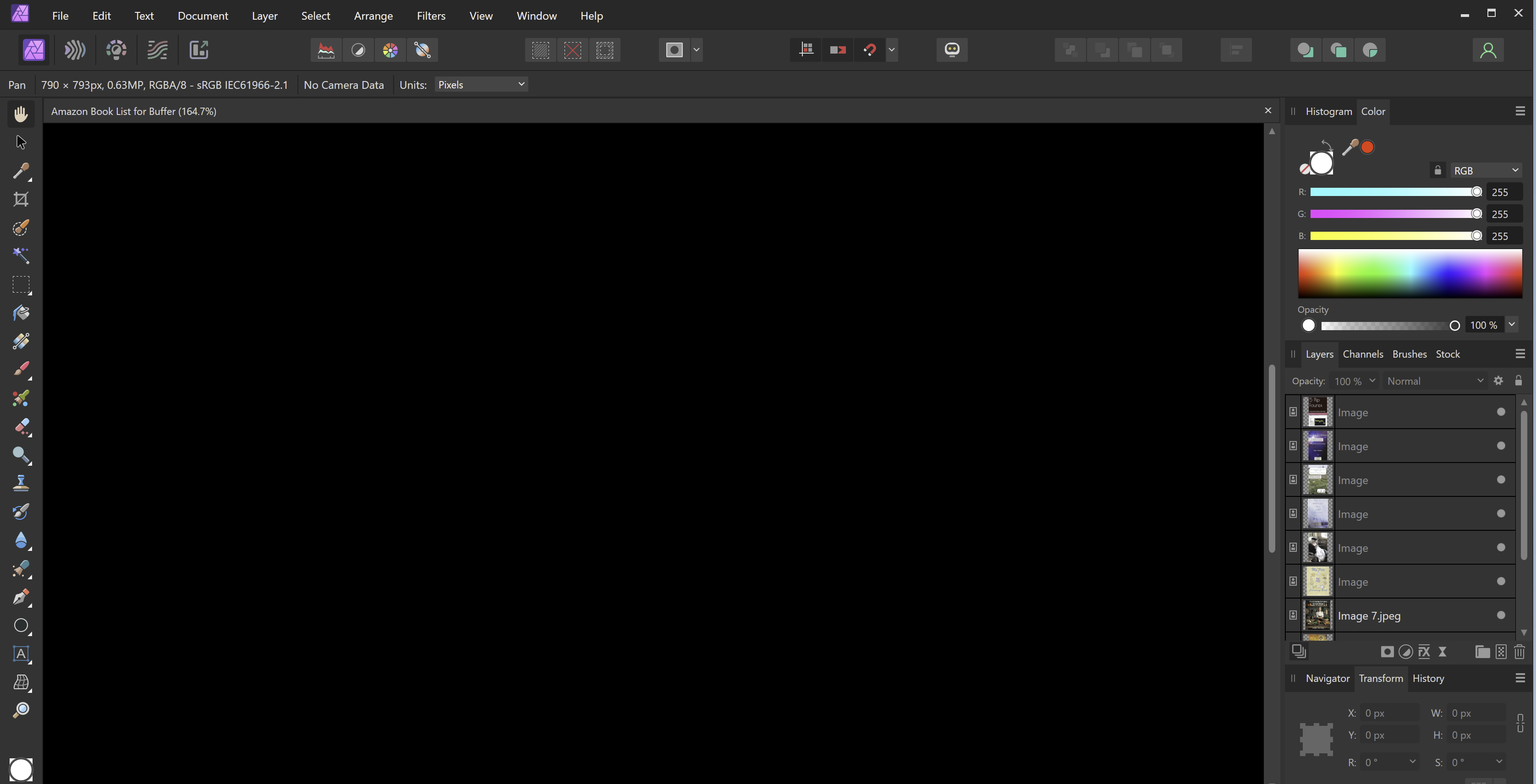Toggle visibility of Image 7.jpeg layer
1536x784 pixels.
pos(1501,615)
